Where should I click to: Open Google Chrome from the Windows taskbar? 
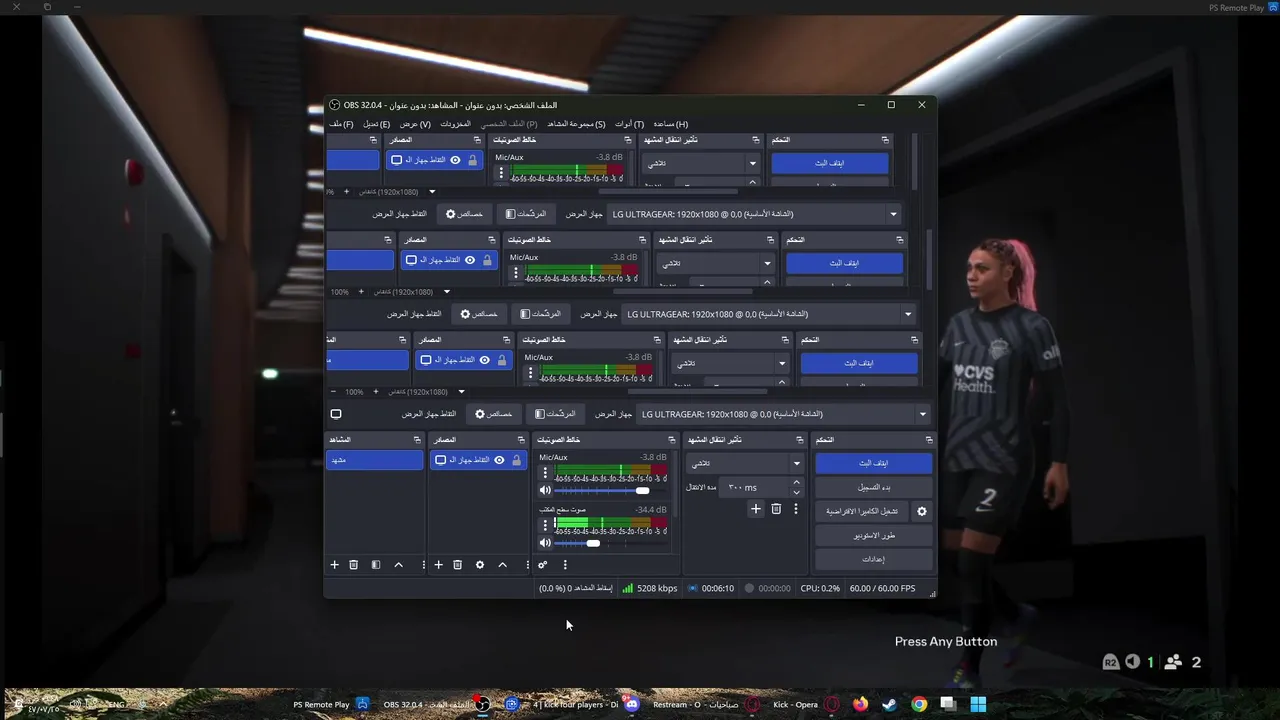[919, 704]
